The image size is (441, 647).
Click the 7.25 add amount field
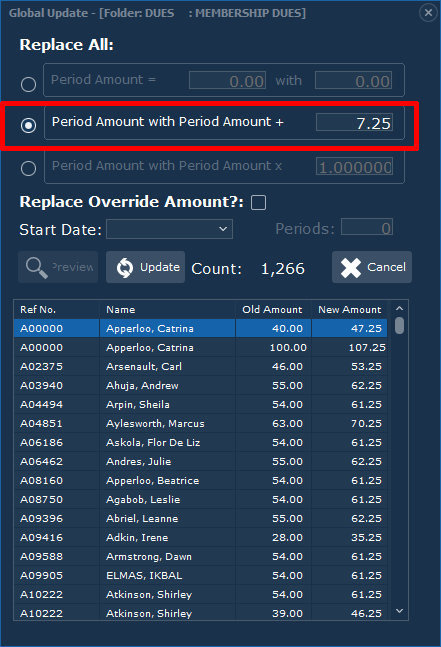coord(354,123)
